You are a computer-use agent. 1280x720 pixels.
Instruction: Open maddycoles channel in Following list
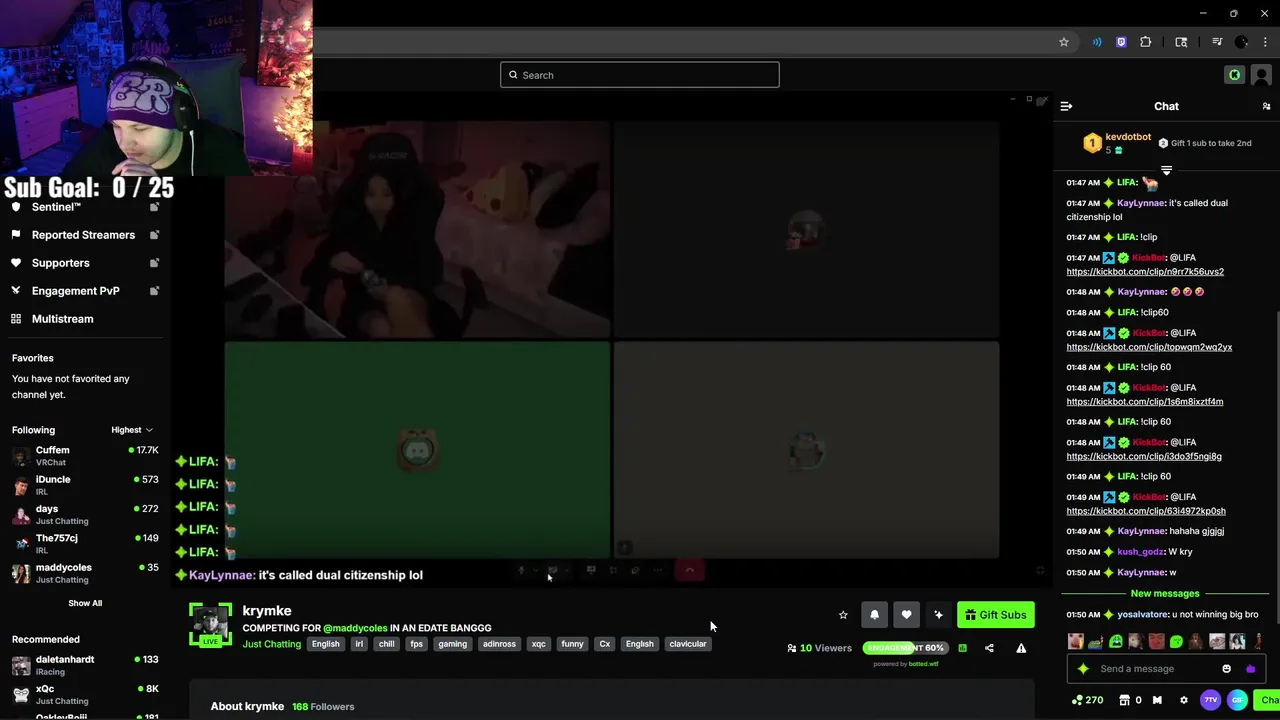pyautogui.click(x=85, y=573)
